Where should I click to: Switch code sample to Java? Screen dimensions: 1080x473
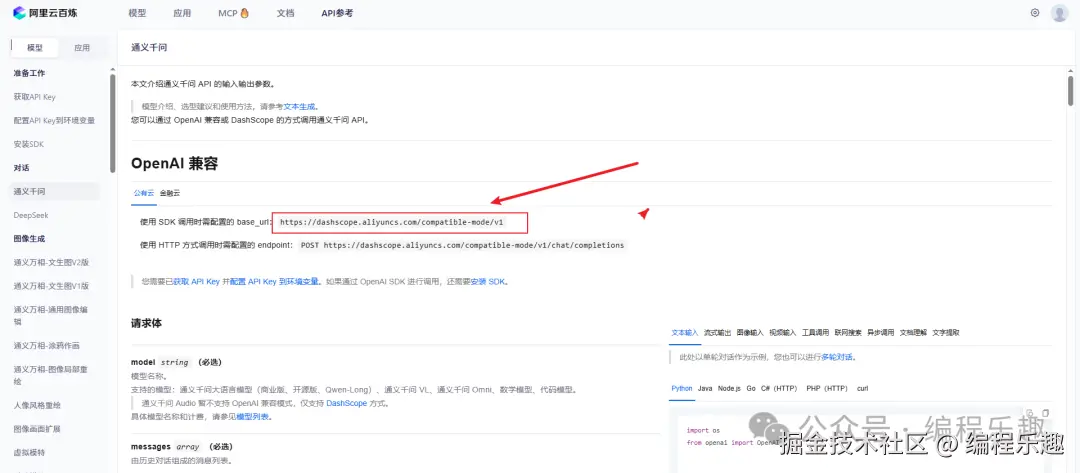705,388
